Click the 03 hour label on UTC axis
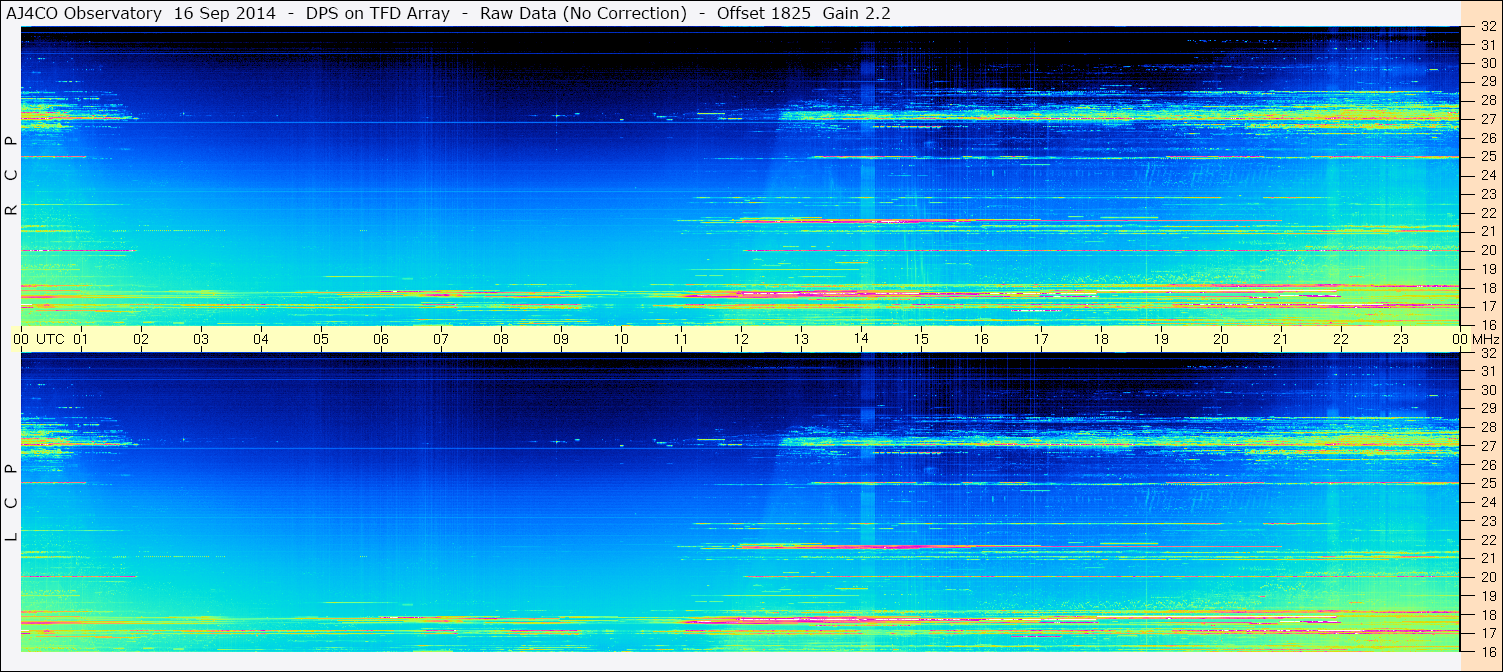Image resolution: width=1503 pixels, height=672 pixels. [x=201, y=339]
